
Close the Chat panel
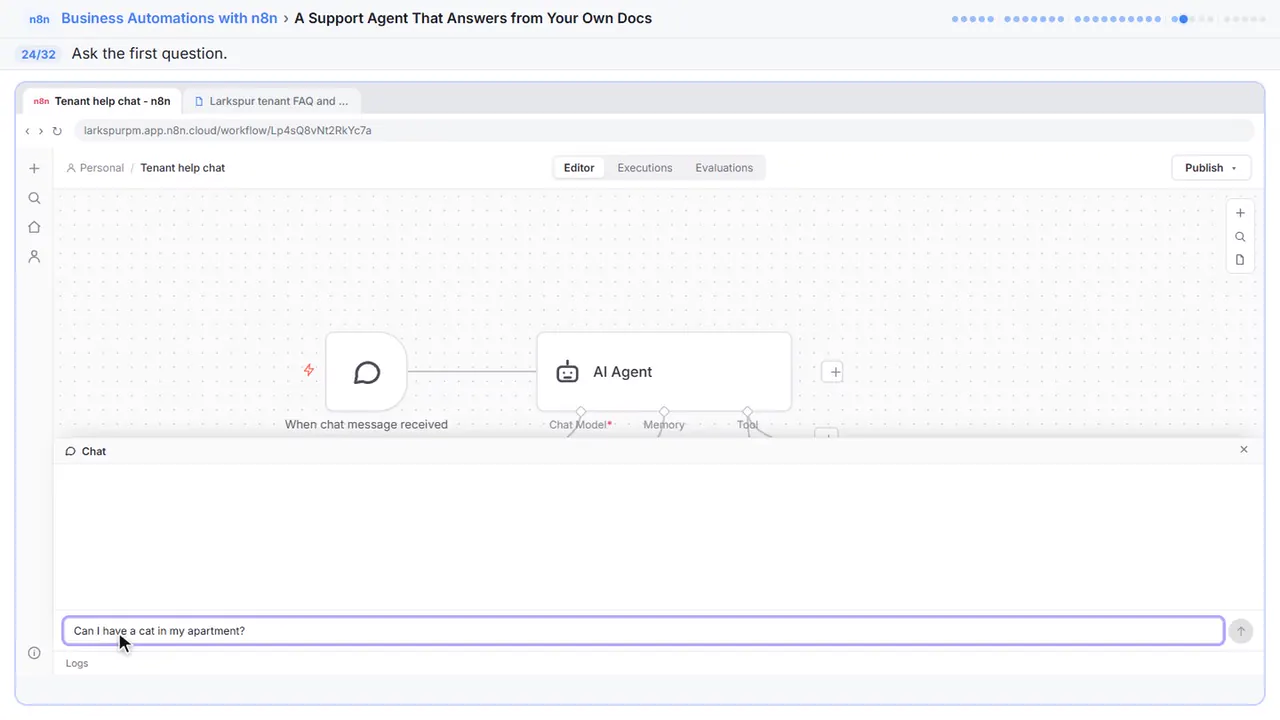(1244, 450)
